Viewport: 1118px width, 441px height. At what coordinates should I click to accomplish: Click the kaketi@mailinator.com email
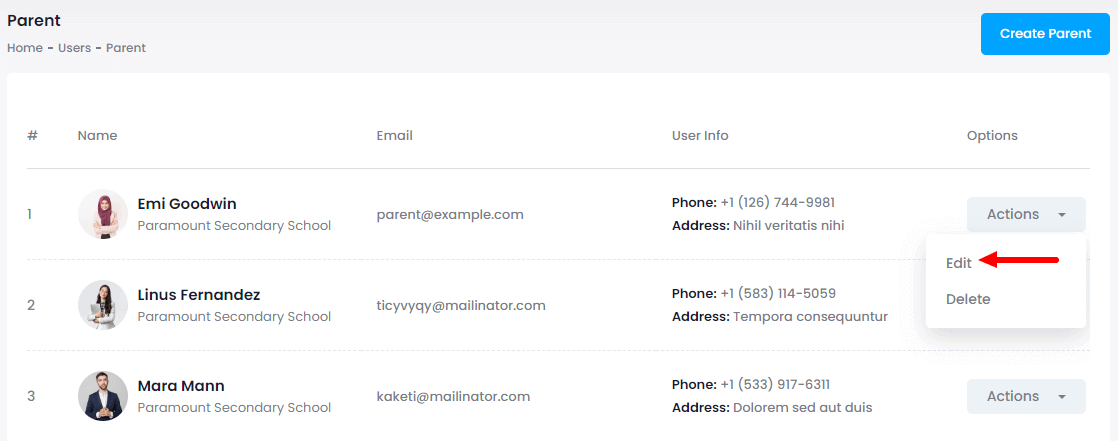point(453,396)
